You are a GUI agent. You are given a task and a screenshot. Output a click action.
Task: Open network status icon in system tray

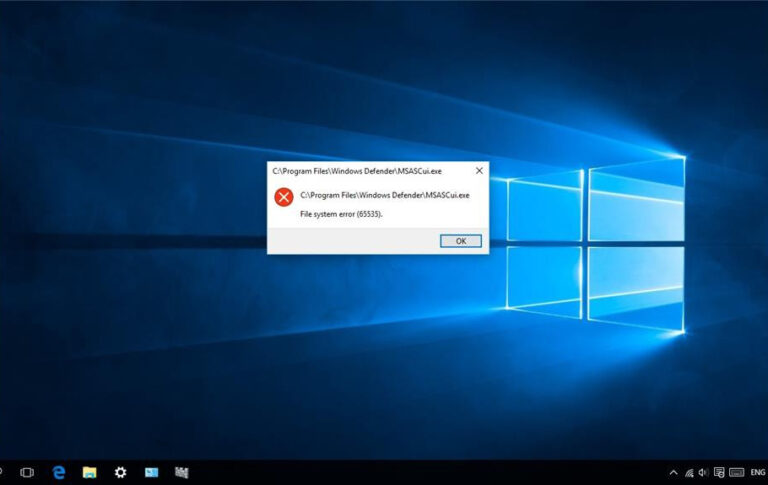coord(689,473)
